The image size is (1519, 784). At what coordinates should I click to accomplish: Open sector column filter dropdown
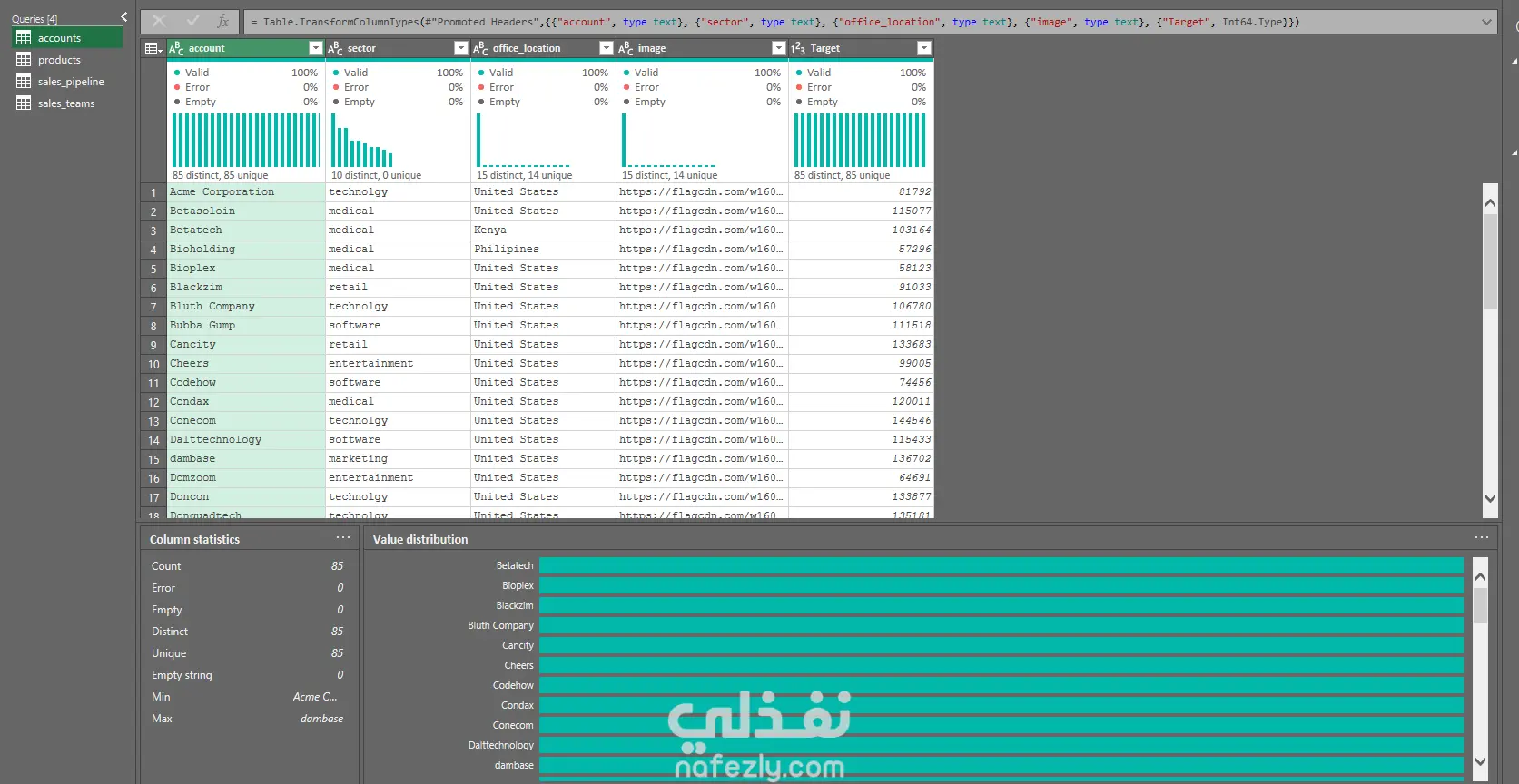tap(460, 48)
